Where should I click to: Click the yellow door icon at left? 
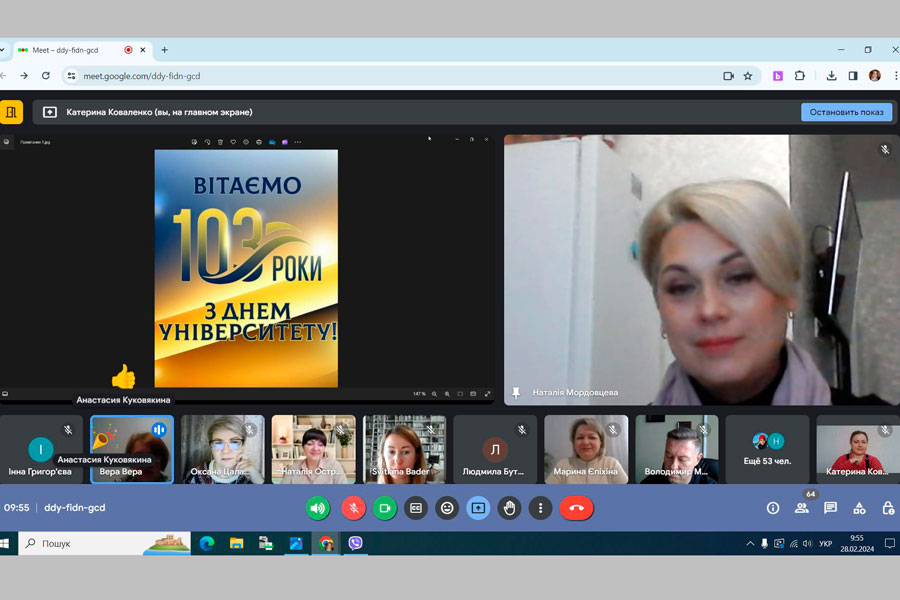[11, 112]
